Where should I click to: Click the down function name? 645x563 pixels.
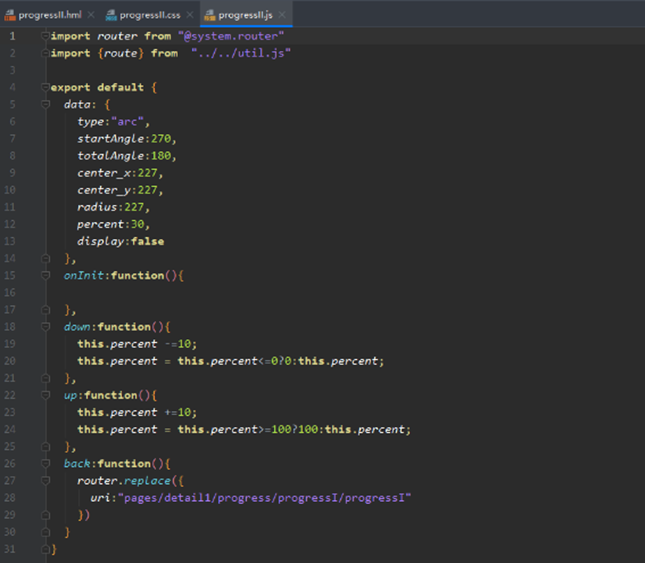(77, 327)
